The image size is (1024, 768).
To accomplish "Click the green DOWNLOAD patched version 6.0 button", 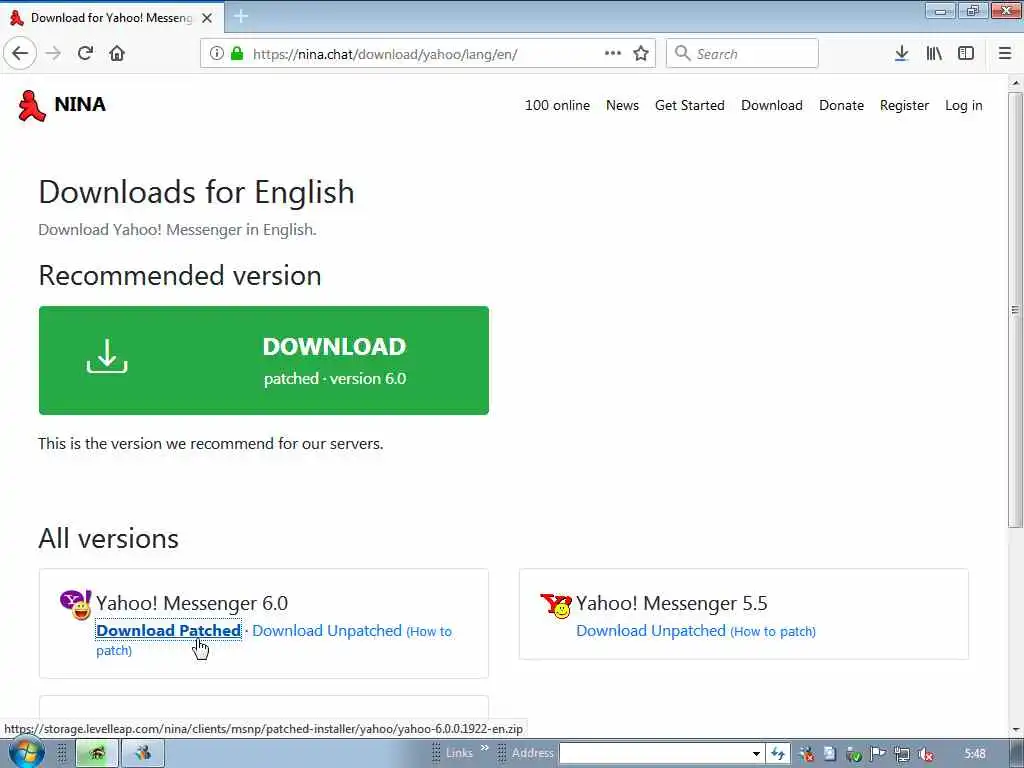I will click(264, 360).
